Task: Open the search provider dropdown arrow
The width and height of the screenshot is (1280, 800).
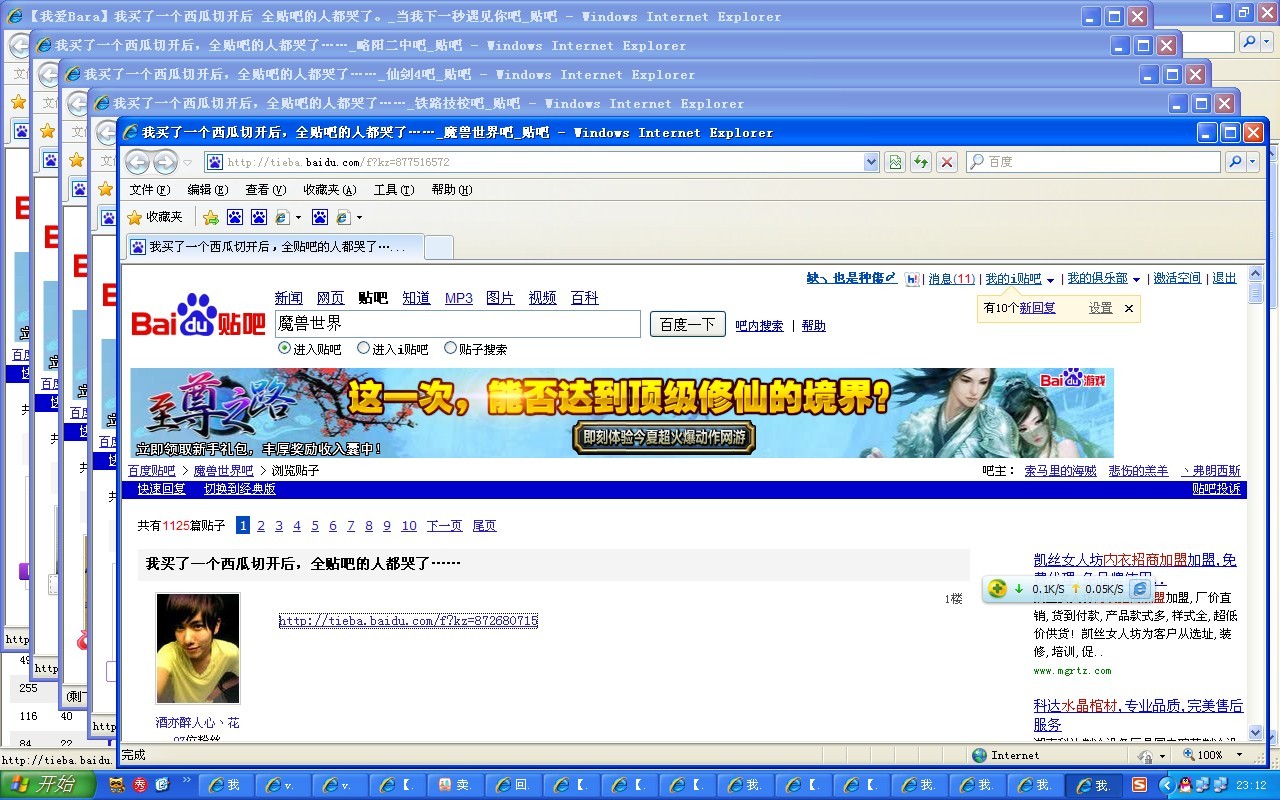Action: (x=1252, y=162)
